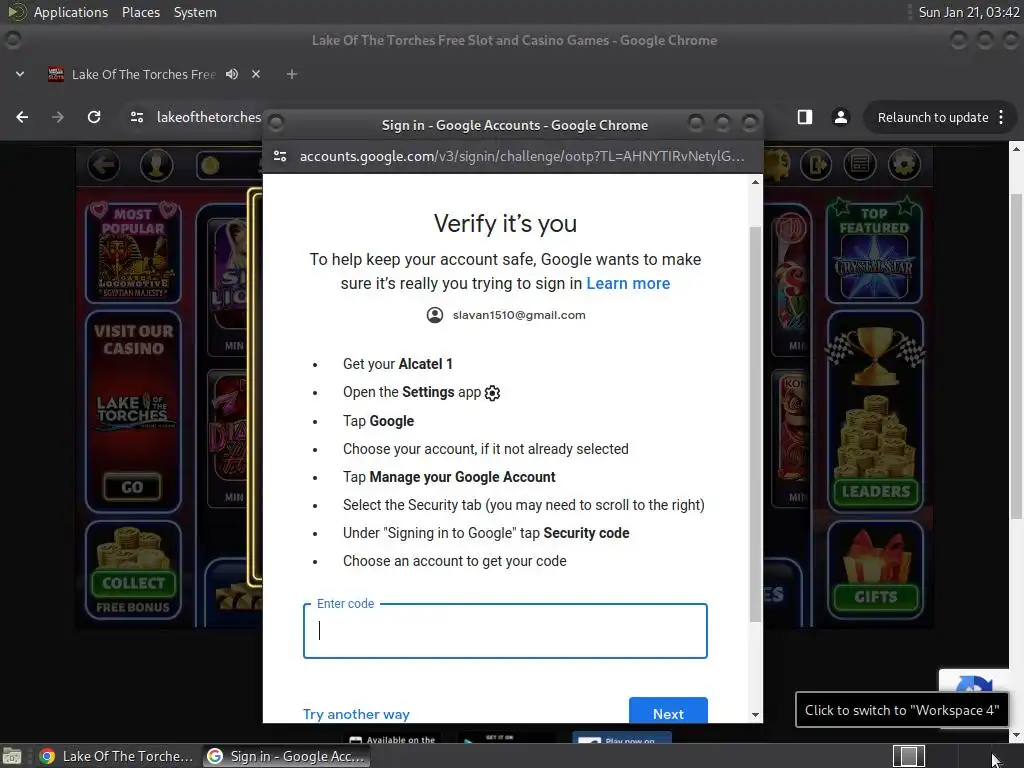Click the game exit door icon
Screen dimensions: 1024x768
(x=816, y=165)
